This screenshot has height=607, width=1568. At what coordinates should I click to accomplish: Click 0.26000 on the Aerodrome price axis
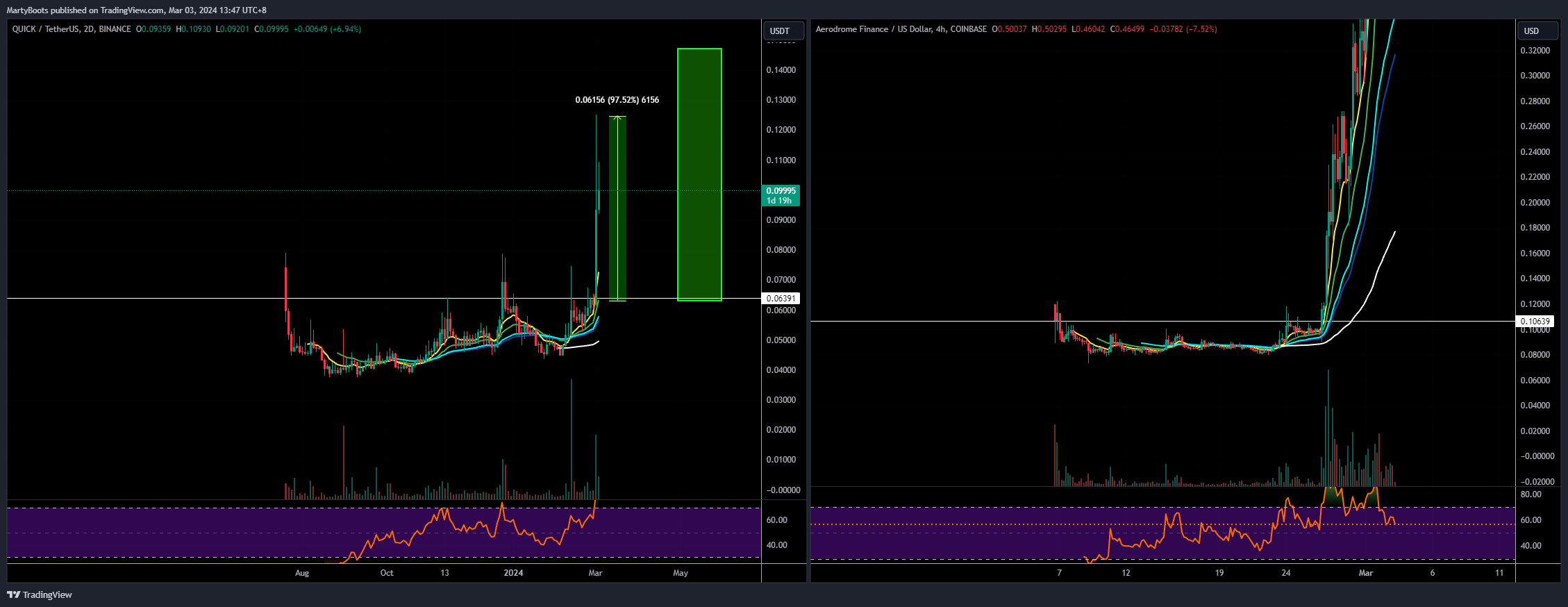point(1535,126)
